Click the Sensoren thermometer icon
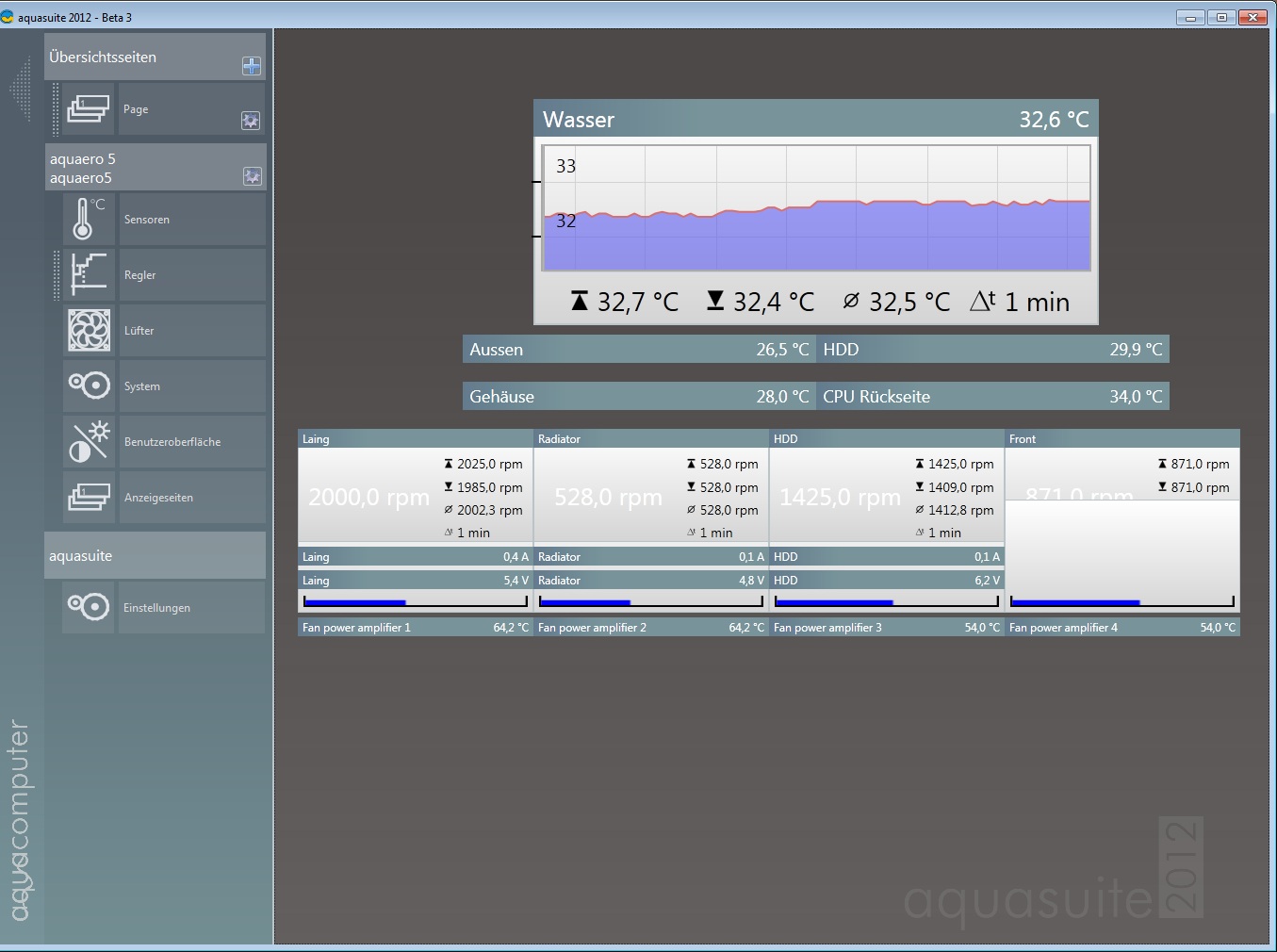The height and width of the screenshot is (952, 1277). pos(89,220)
